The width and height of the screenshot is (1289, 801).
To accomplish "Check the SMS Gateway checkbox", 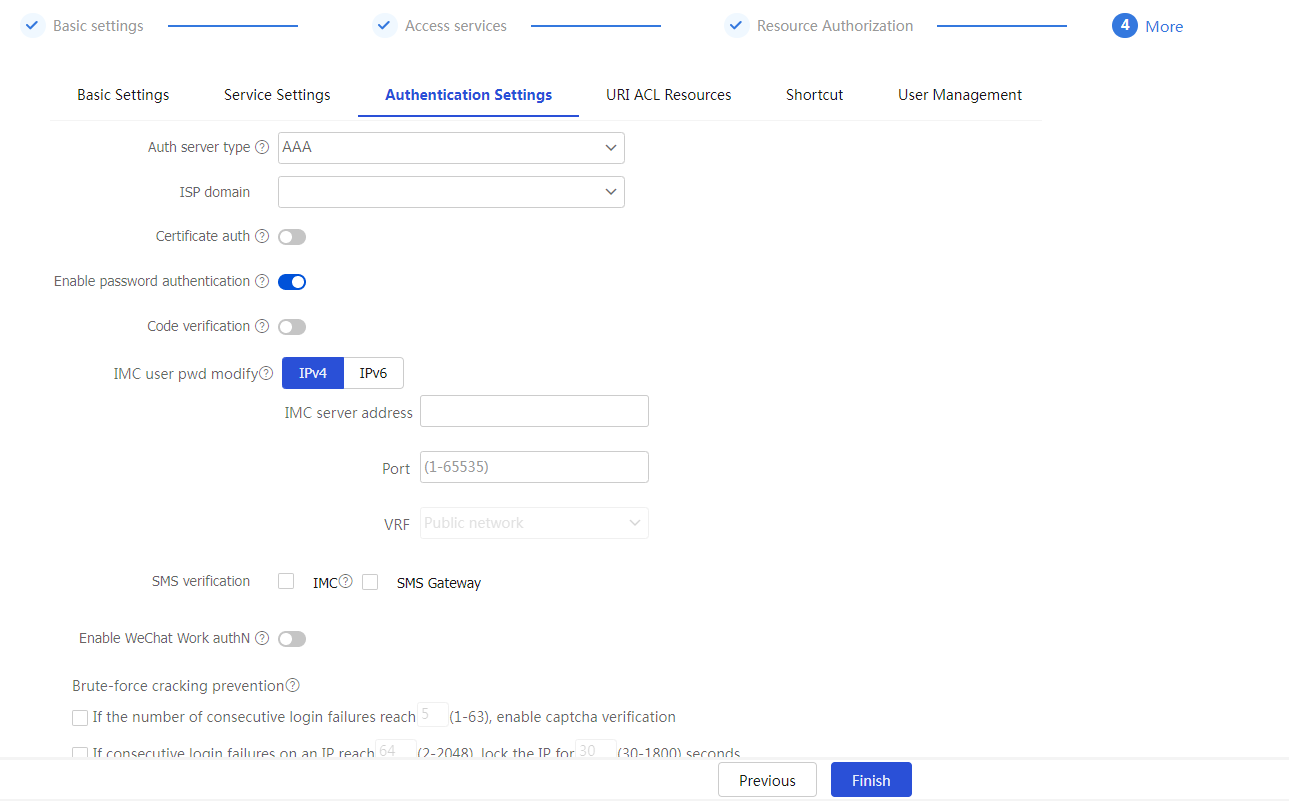I will tap(370, 582).
